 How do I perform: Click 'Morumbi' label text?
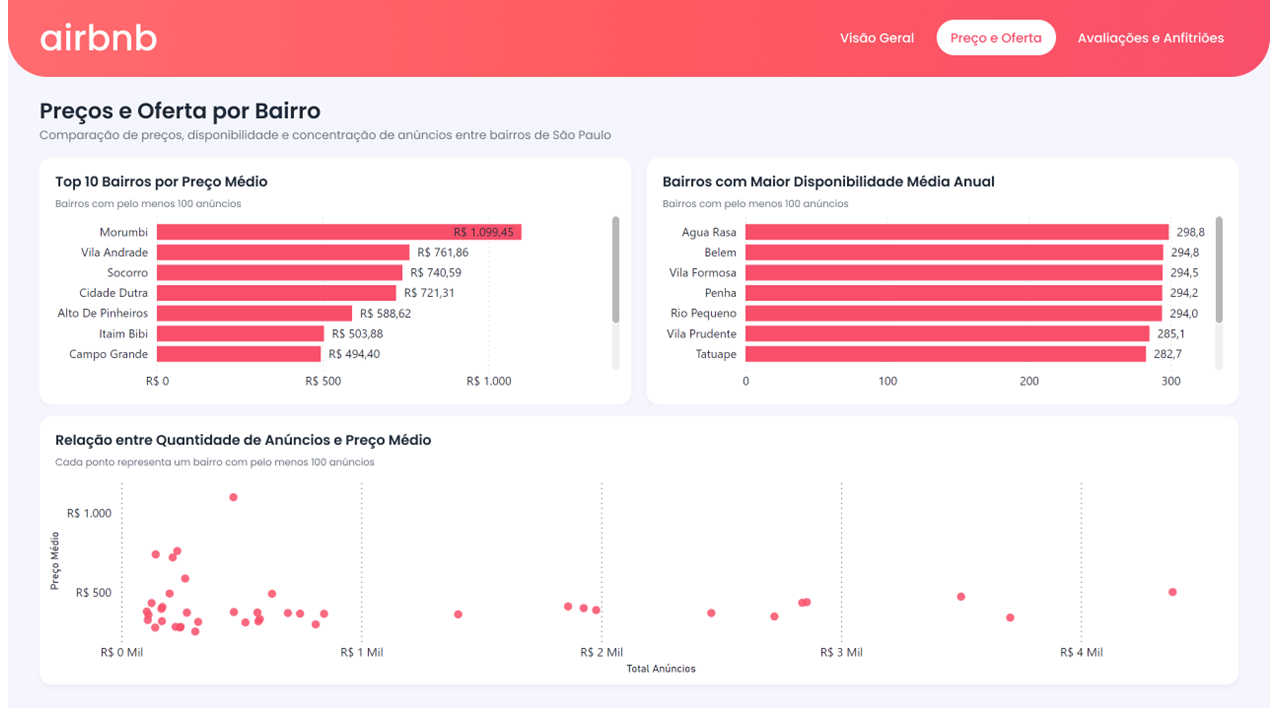pos(124,232)
